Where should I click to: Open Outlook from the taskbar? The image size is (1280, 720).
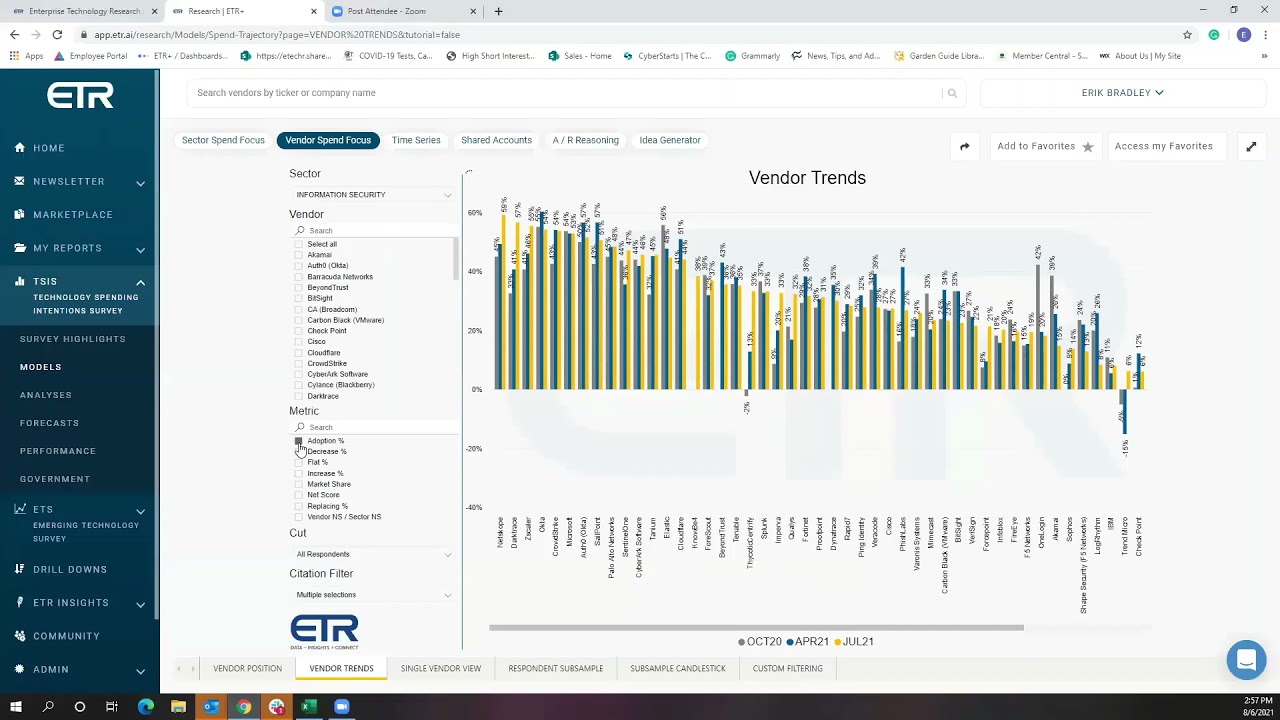211,707
